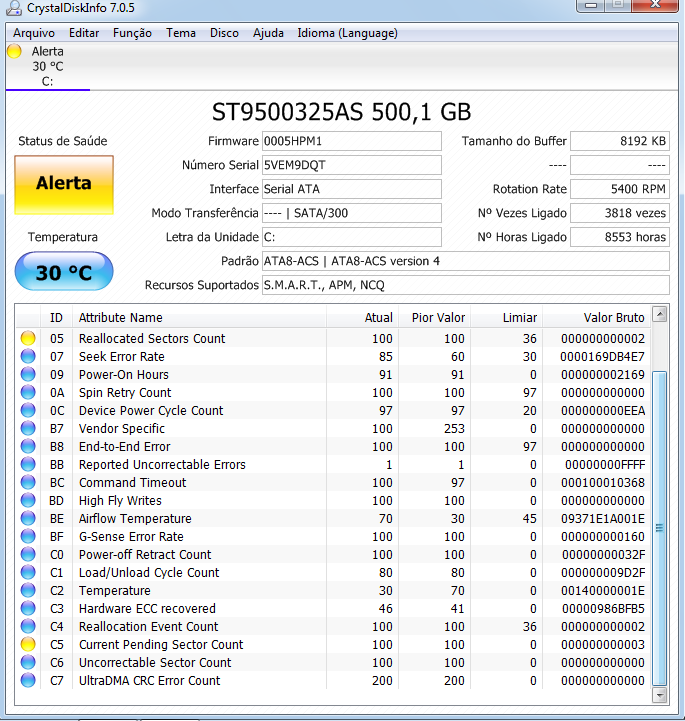685x721 pixels.
Task: Select the Reallocated Sectors Count attribute name
Action: [152, 338]
